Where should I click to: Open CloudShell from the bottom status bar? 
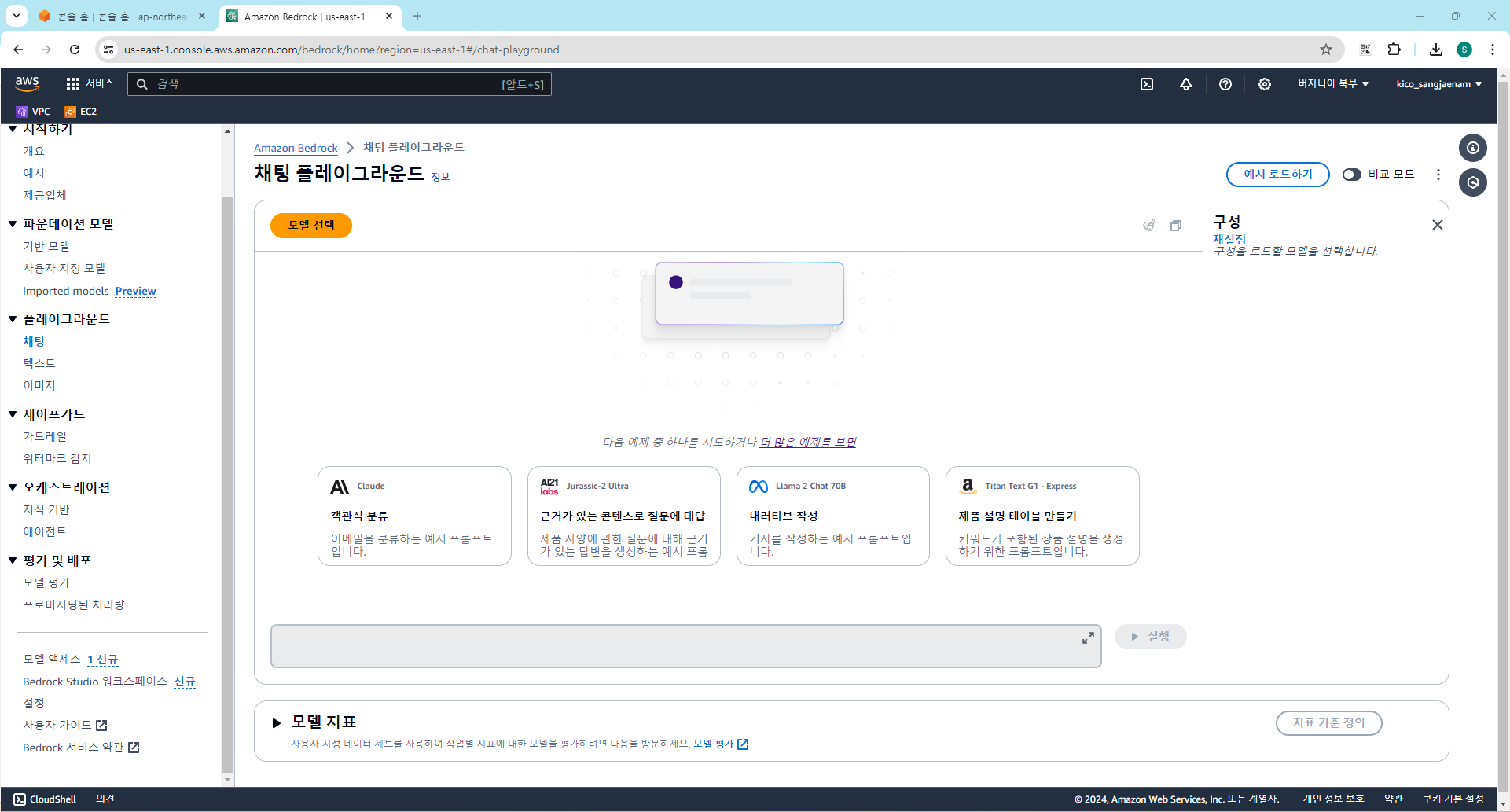coord(45,799)
